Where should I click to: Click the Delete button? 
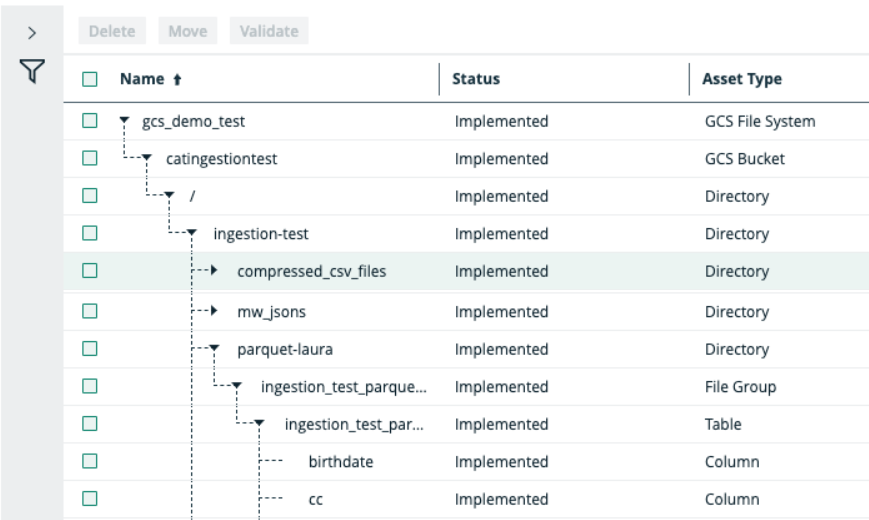pyautogui.click(x=112, y=31)
